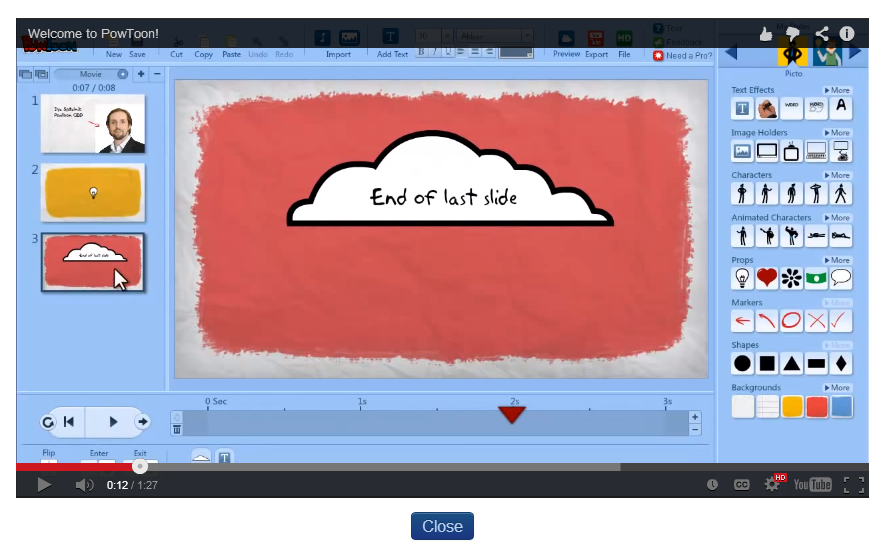Viewport: 880px width, 546px height.
Task: Select yellow slide 2 thumbnail
Action: 93,192
